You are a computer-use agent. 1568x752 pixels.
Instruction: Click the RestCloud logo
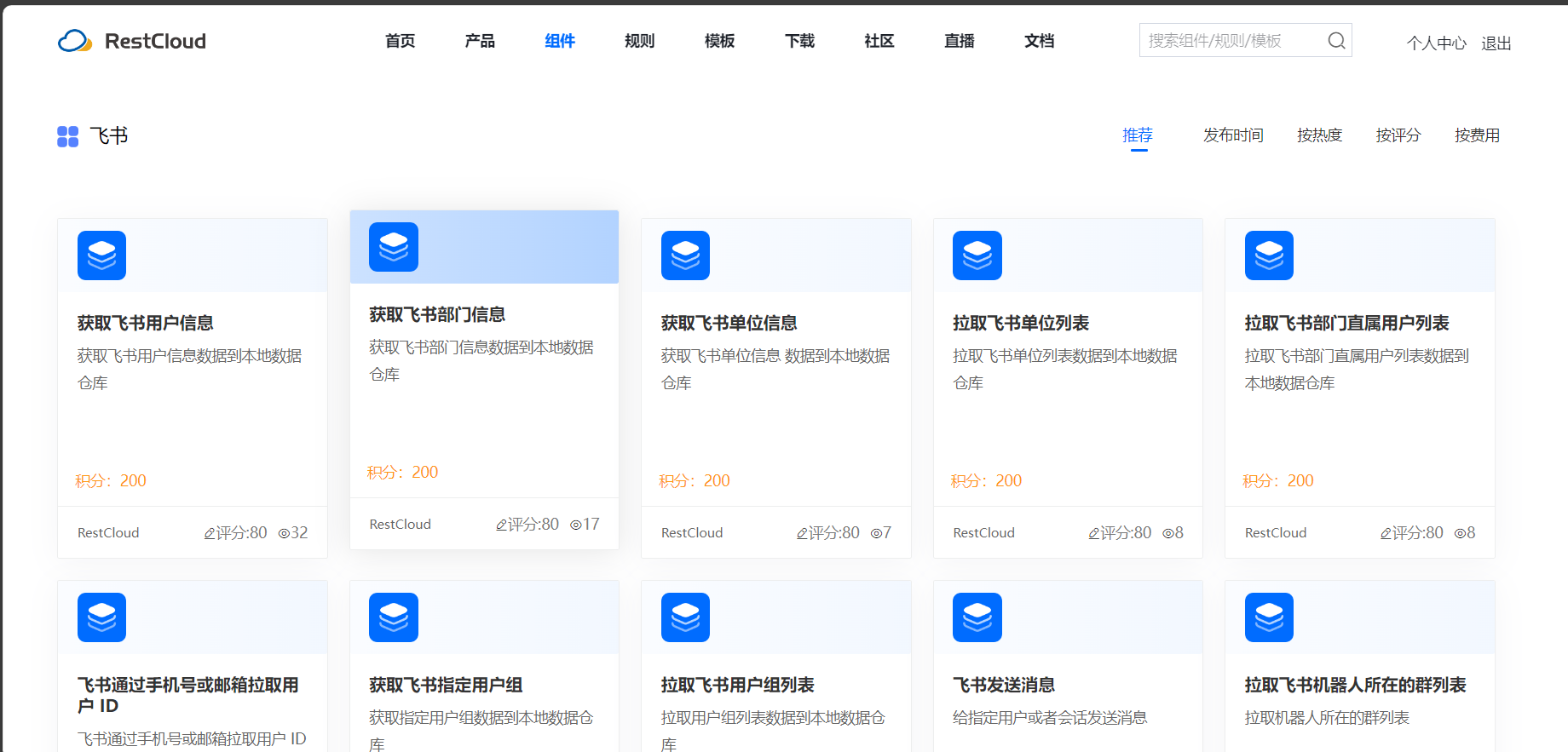coord(132,41)
